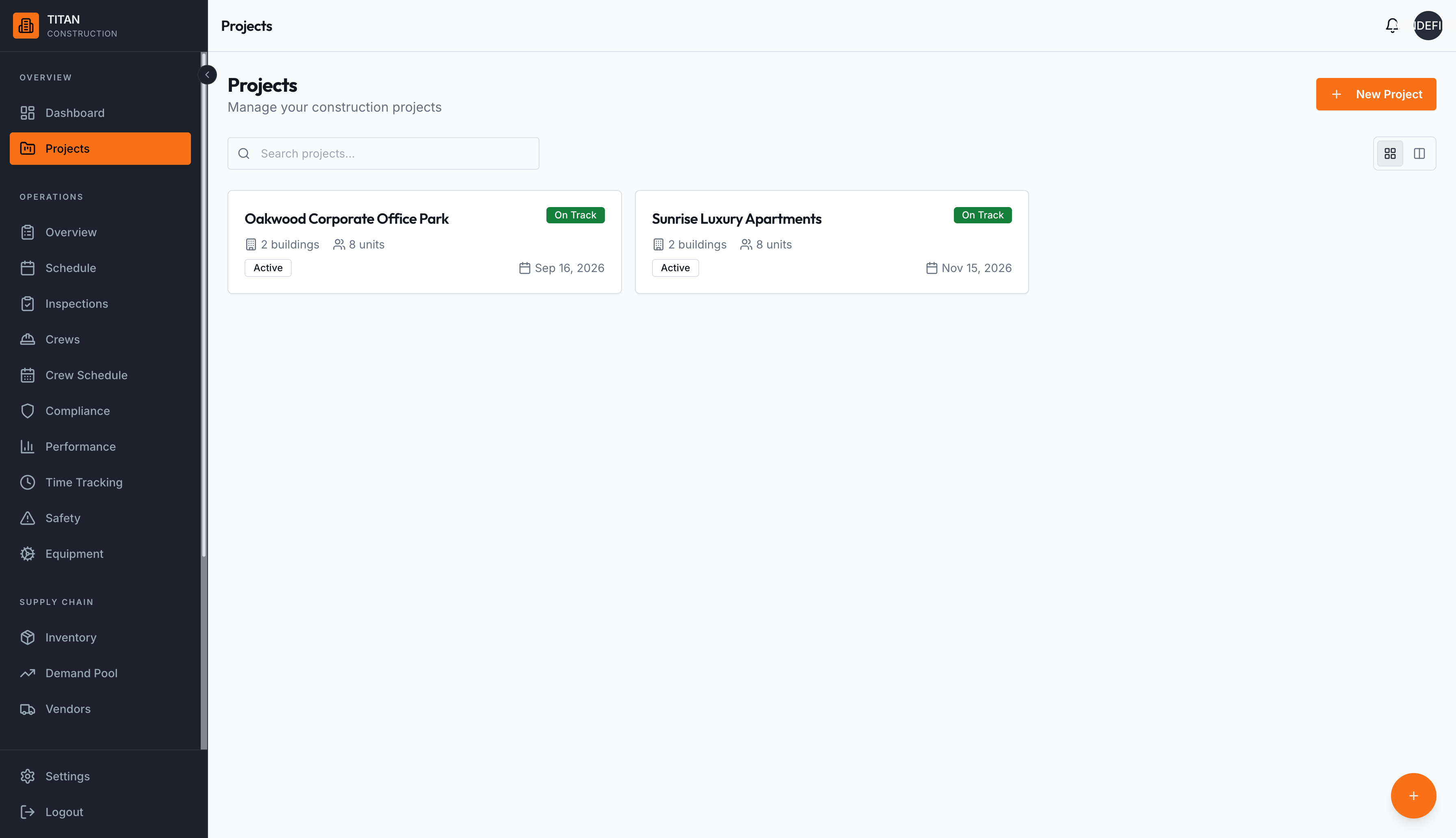Click the Crews hard hat icon
The height and width of the screenshot is (838, 1456).
click(x=28, y=339)
